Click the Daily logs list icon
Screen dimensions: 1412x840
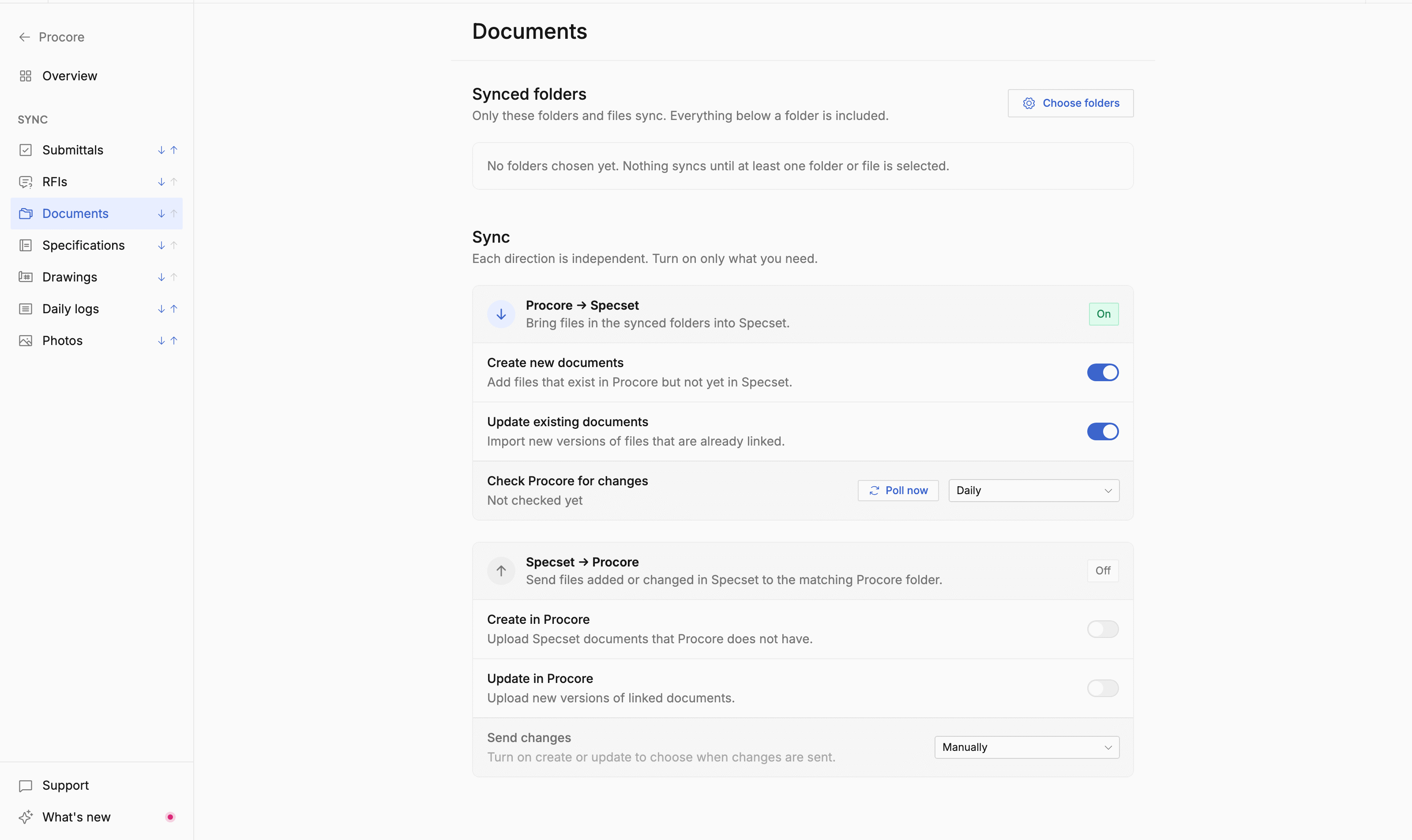coord(26,308)
